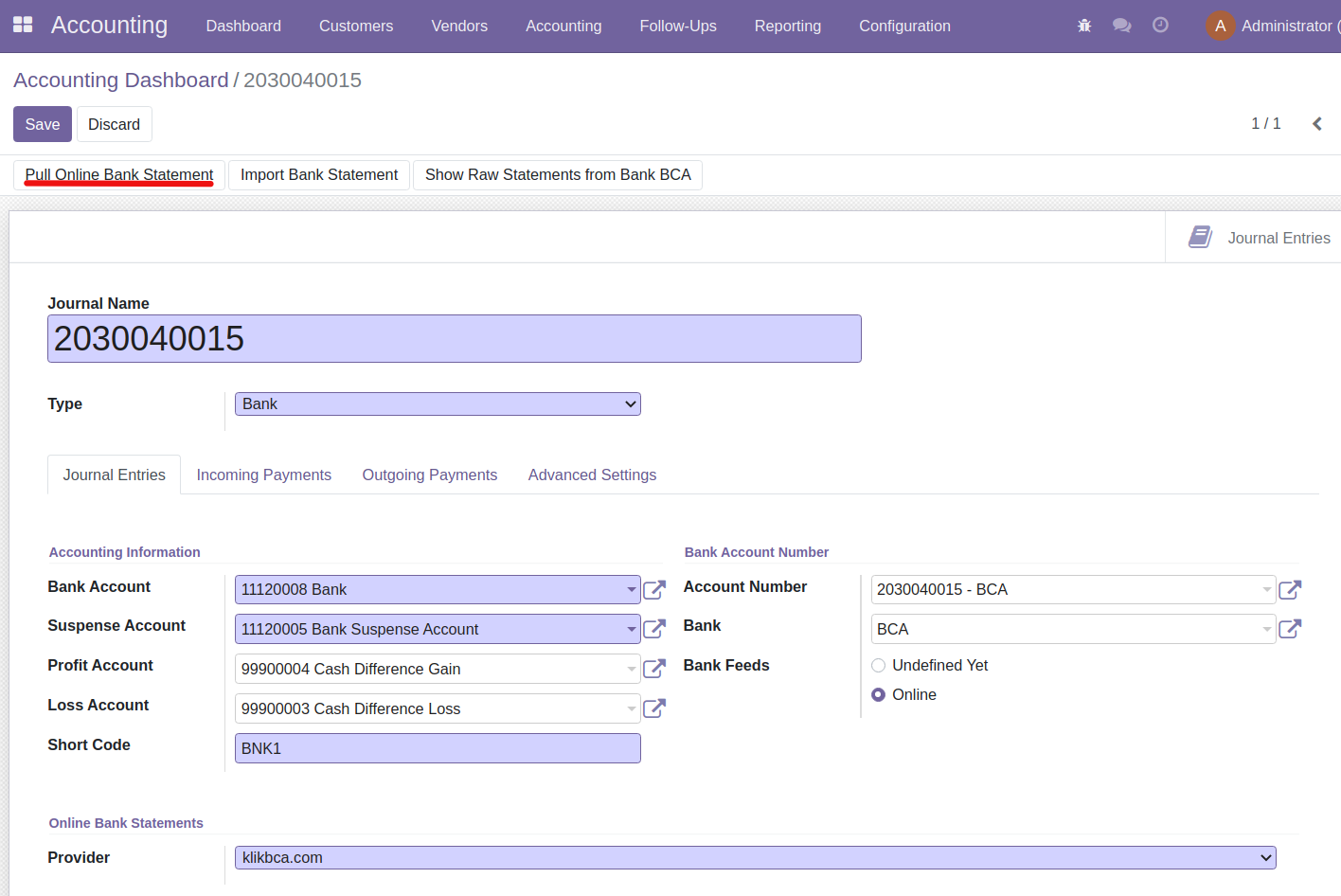Click the Short Code field BNK1

(438, 748)
